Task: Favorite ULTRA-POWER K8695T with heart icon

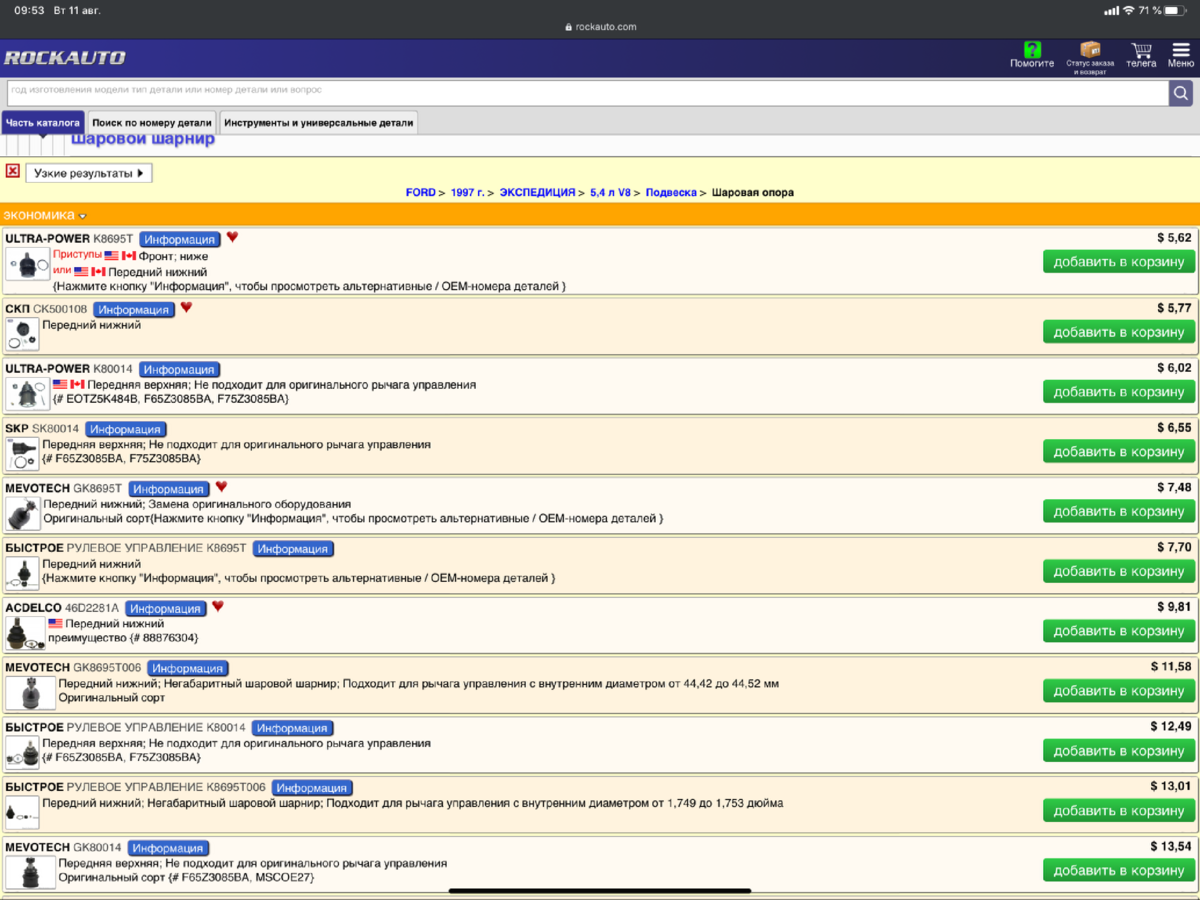Action: click(232, 237)
